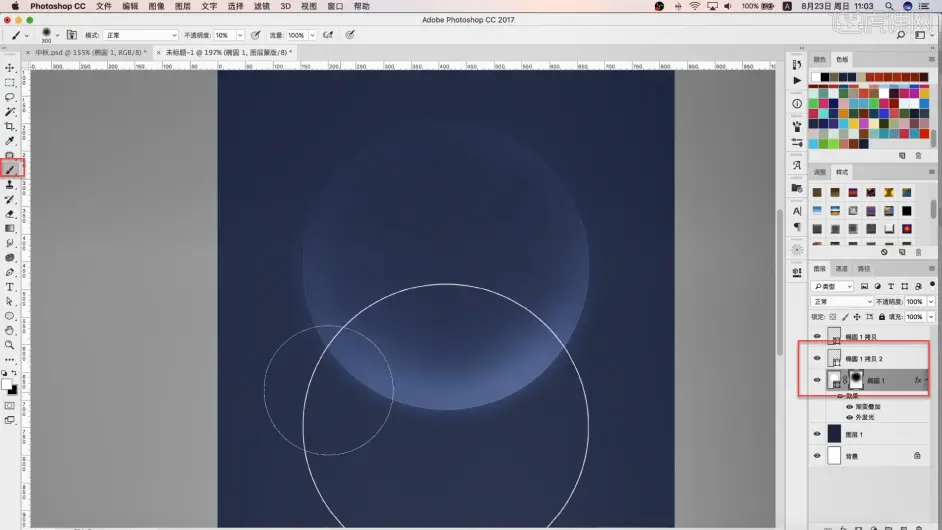This screenshot has height=530, width=942.
Task: Hide the 背景 layer
Action: coord(816,456)
